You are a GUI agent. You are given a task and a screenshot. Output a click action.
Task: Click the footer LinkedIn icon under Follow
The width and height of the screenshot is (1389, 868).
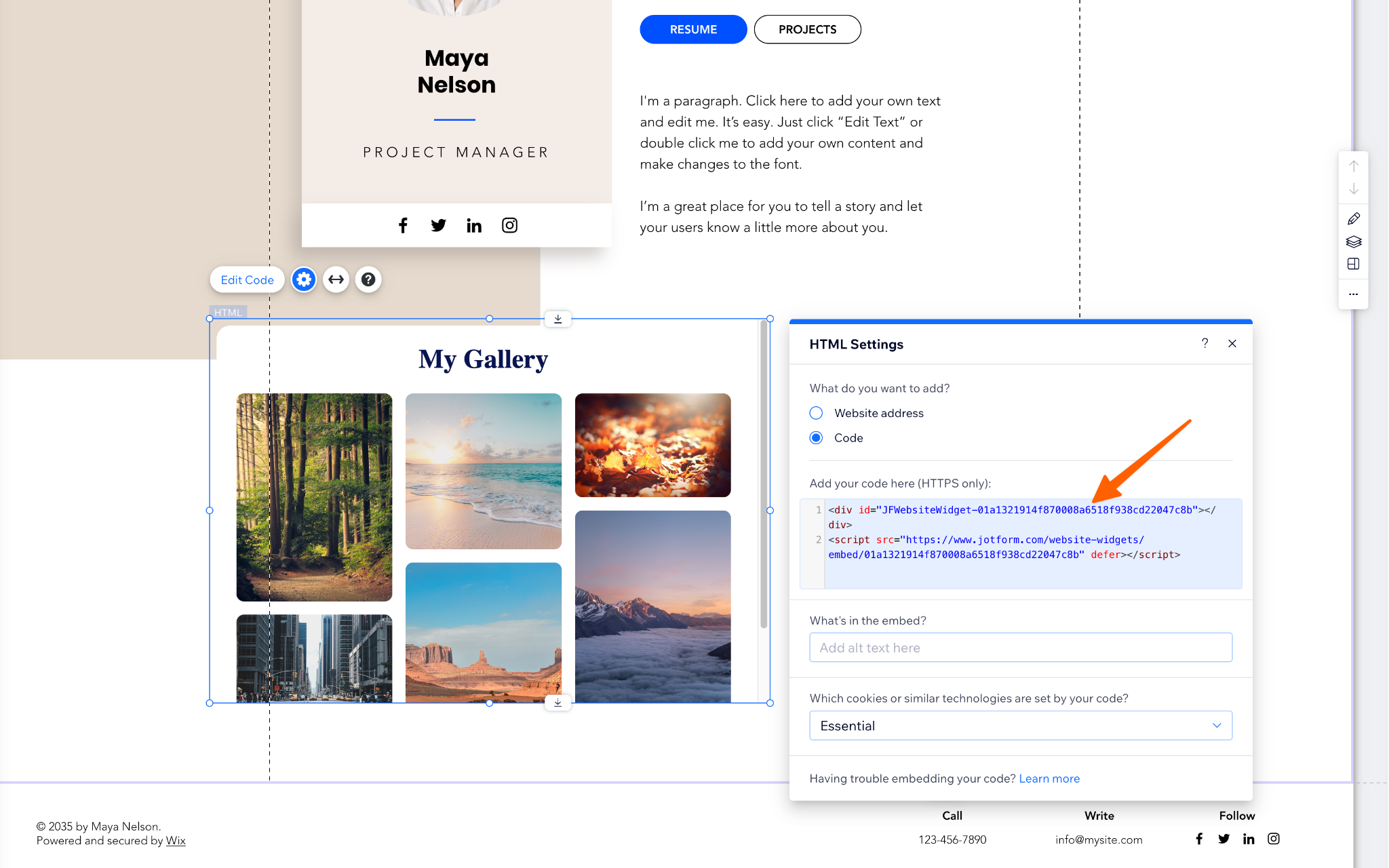click(x=1249, y=839)
